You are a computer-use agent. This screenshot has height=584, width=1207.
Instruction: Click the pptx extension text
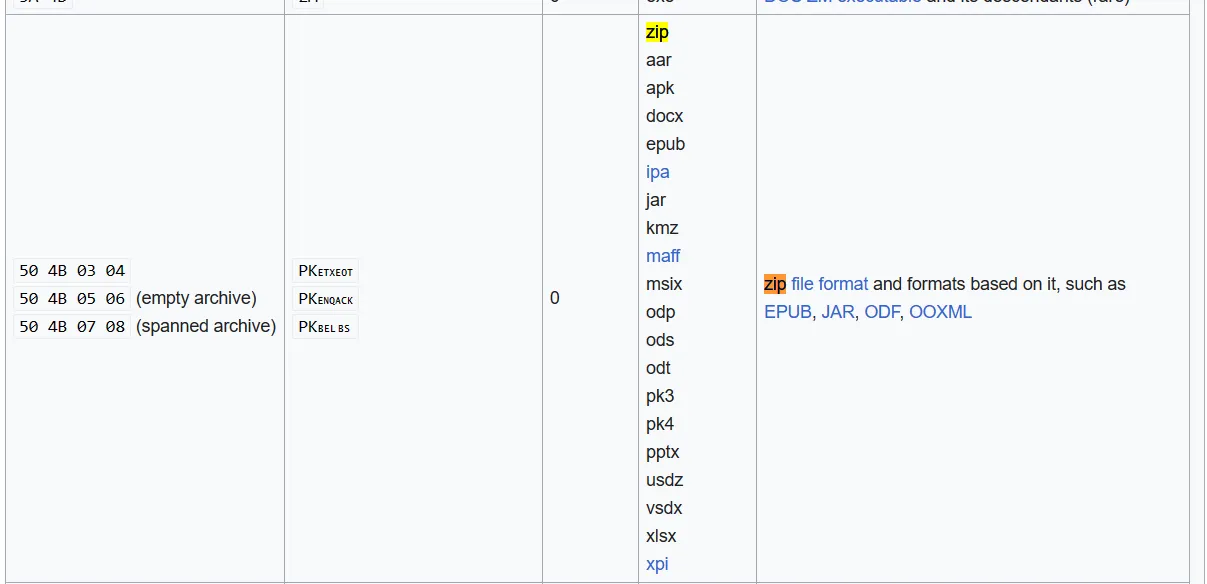662,452
